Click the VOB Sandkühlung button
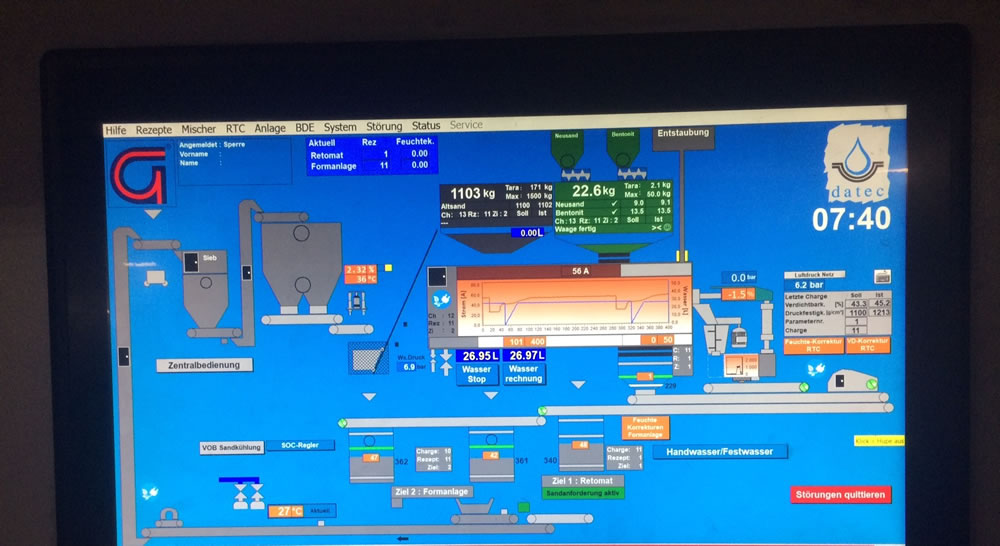This screenshot has width=1000, height=546. [232, 448]
